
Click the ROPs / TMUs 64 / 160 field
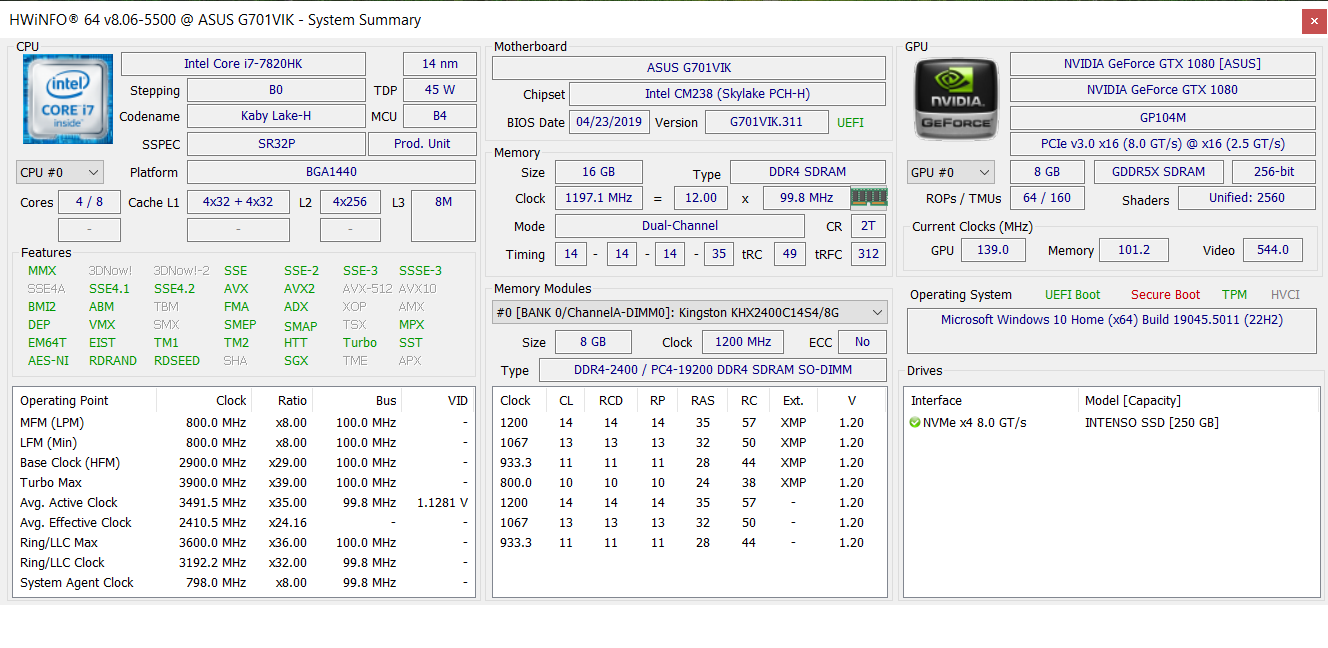tap(1047, 198)
